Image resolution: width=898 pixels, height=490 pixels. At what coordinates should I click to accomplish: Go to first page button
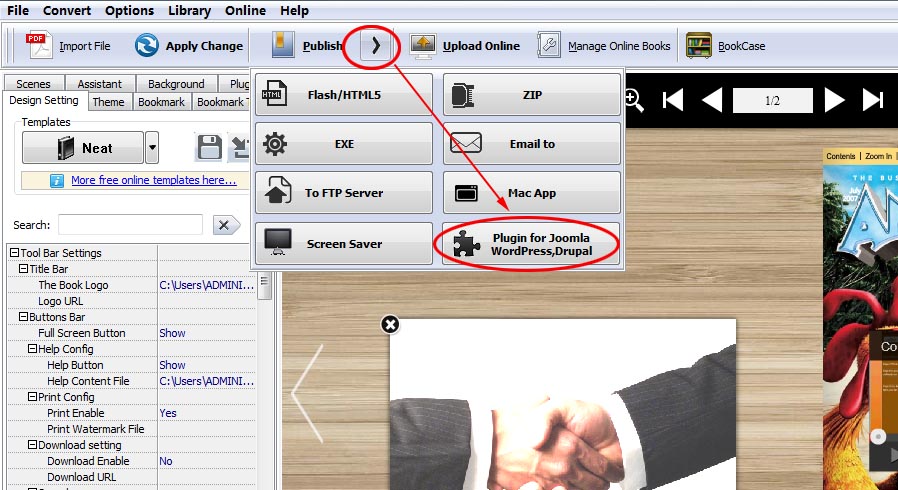pos(673,101)
